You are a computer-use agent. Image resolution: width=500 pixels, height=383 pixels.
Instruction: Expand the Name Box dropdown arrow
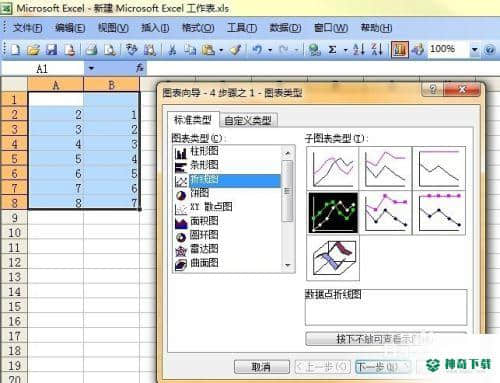[x=91, y=69]
